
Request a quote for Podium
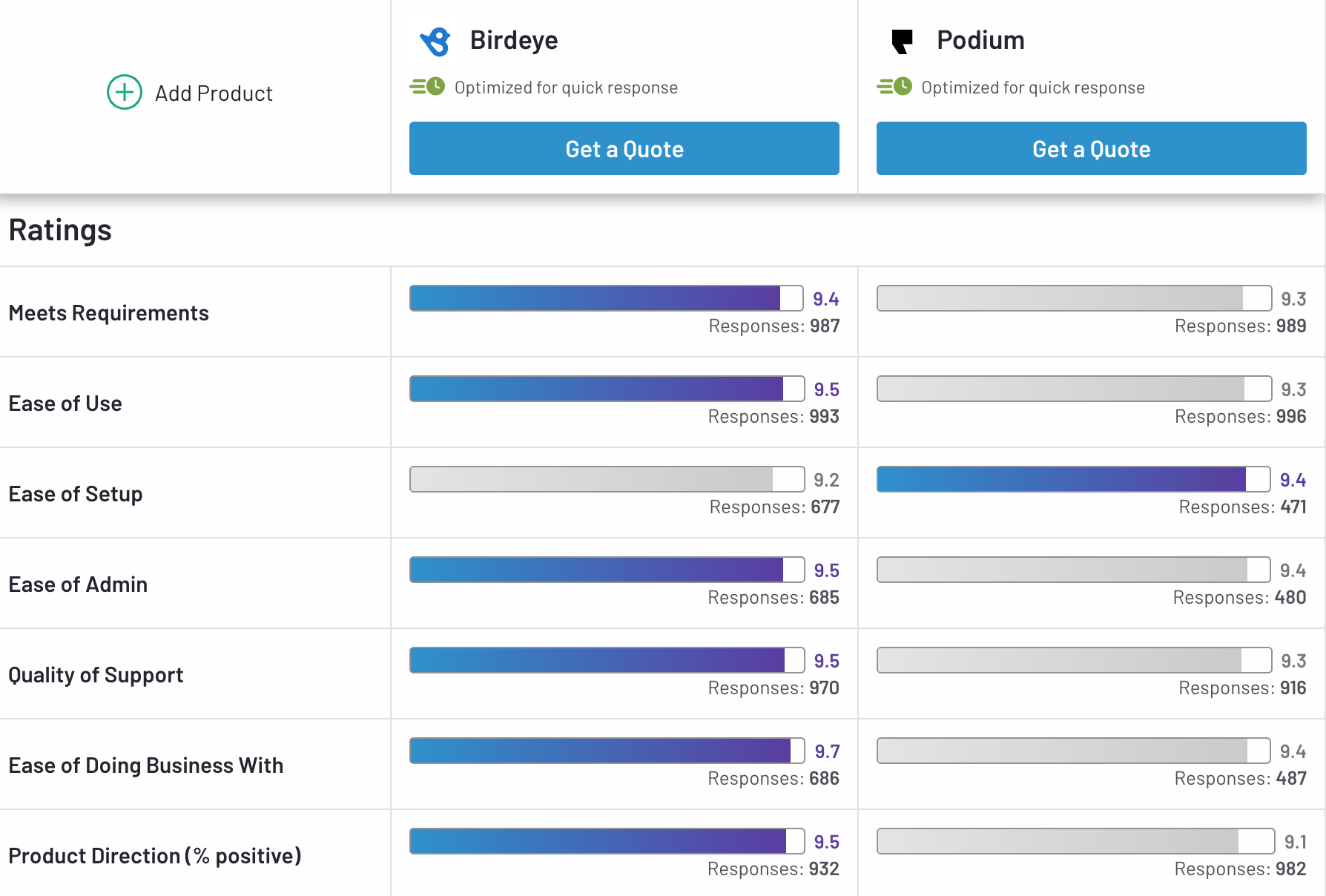click(1091, 148)
